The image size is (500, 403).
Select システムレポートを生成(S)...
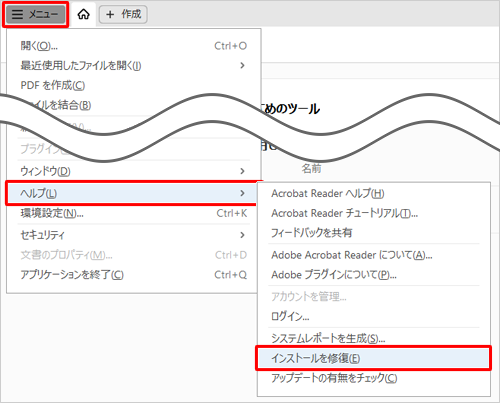tap(374, 339)
